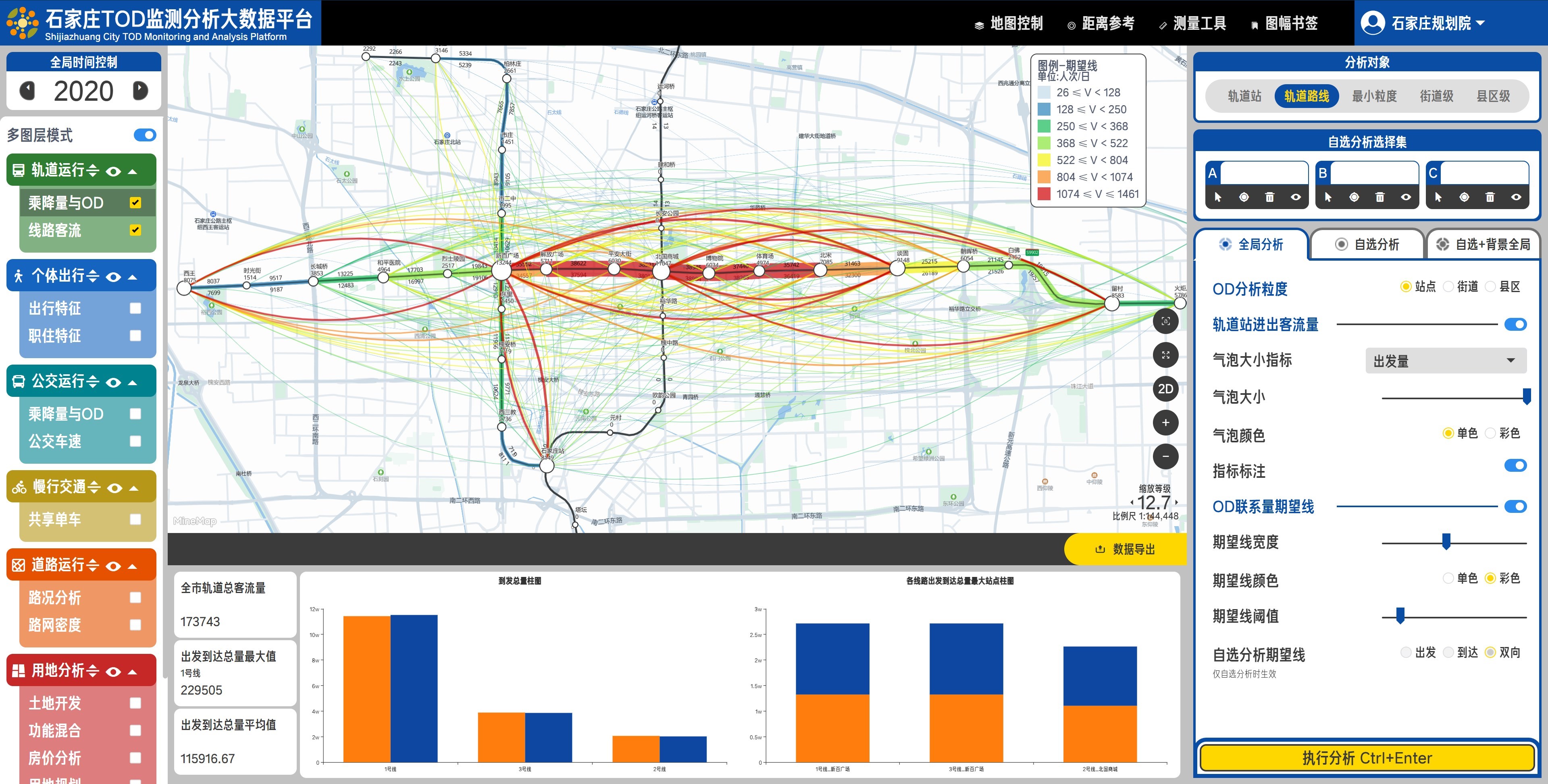Open the 地图控制 menu

coord(1008,23)
